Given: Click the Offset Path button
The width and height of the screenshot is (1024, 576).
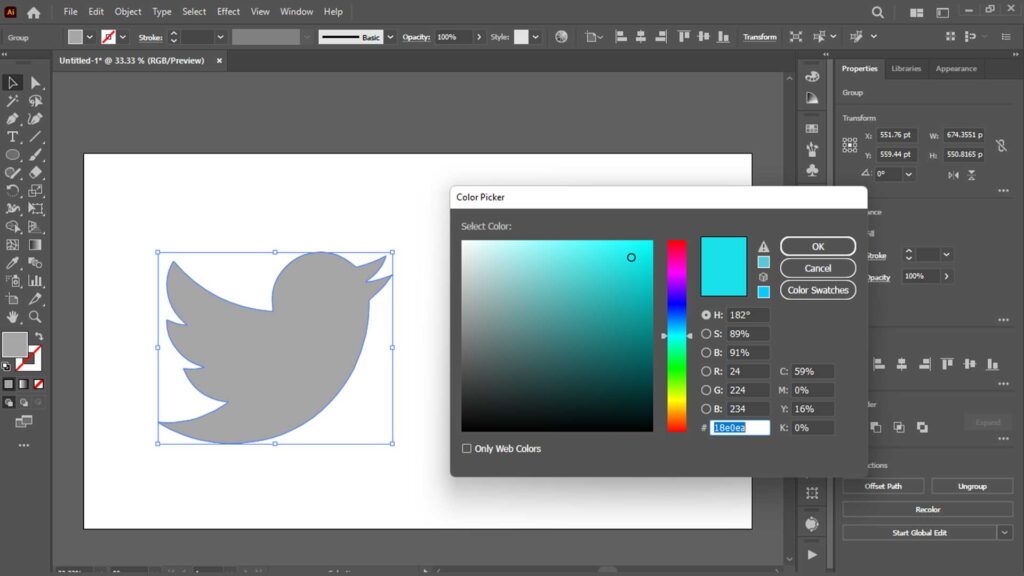Looking at the screenshot, I should pos(883,487).
